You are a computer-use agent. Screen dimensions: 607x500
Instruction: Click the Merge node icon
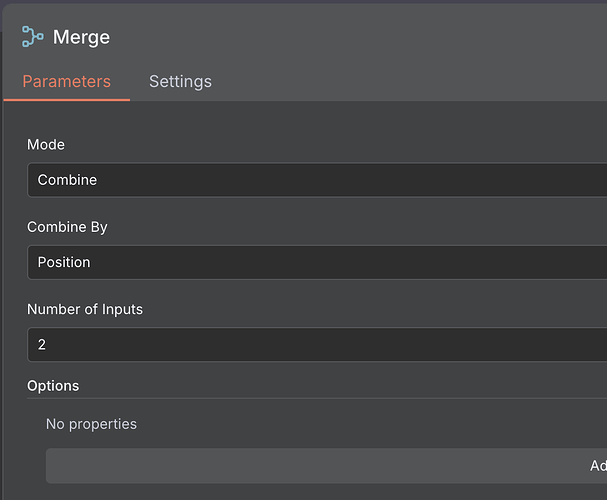click(x=33, y=37)
